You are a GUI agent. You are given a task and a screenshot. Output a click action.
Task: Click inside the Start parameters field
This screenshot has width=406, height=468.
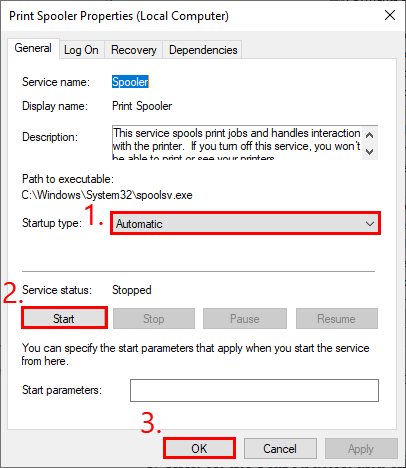(254, 390)
